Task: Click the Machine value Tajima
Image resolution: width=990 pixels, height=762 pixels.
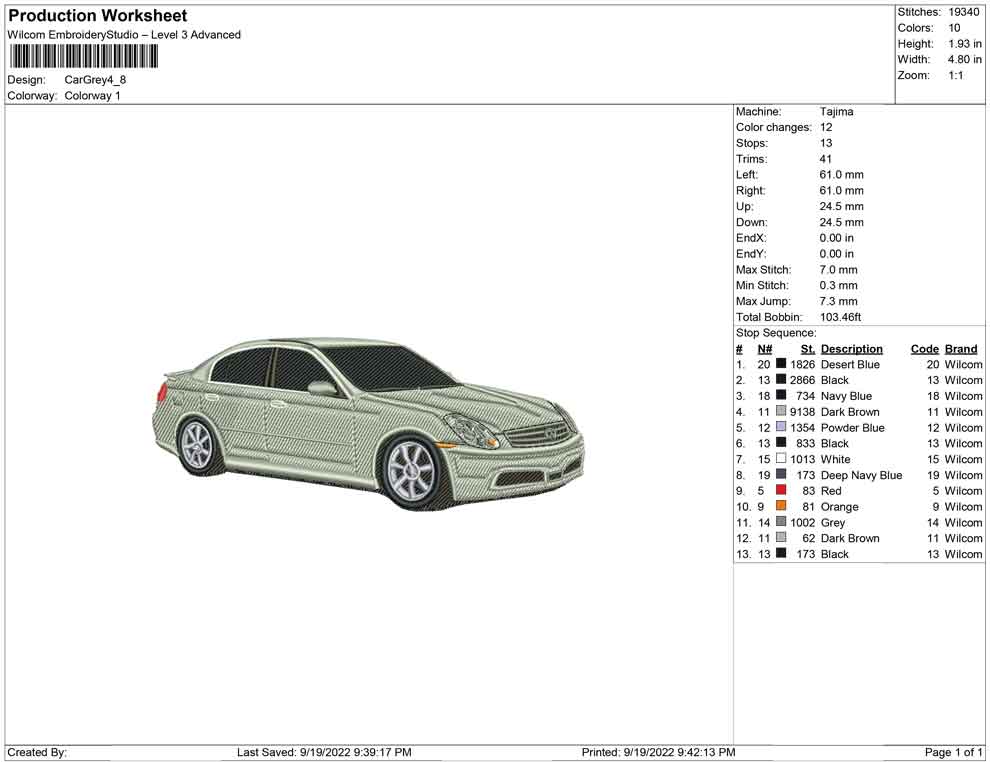Action: pyautogui.click(x=836, y=112)
